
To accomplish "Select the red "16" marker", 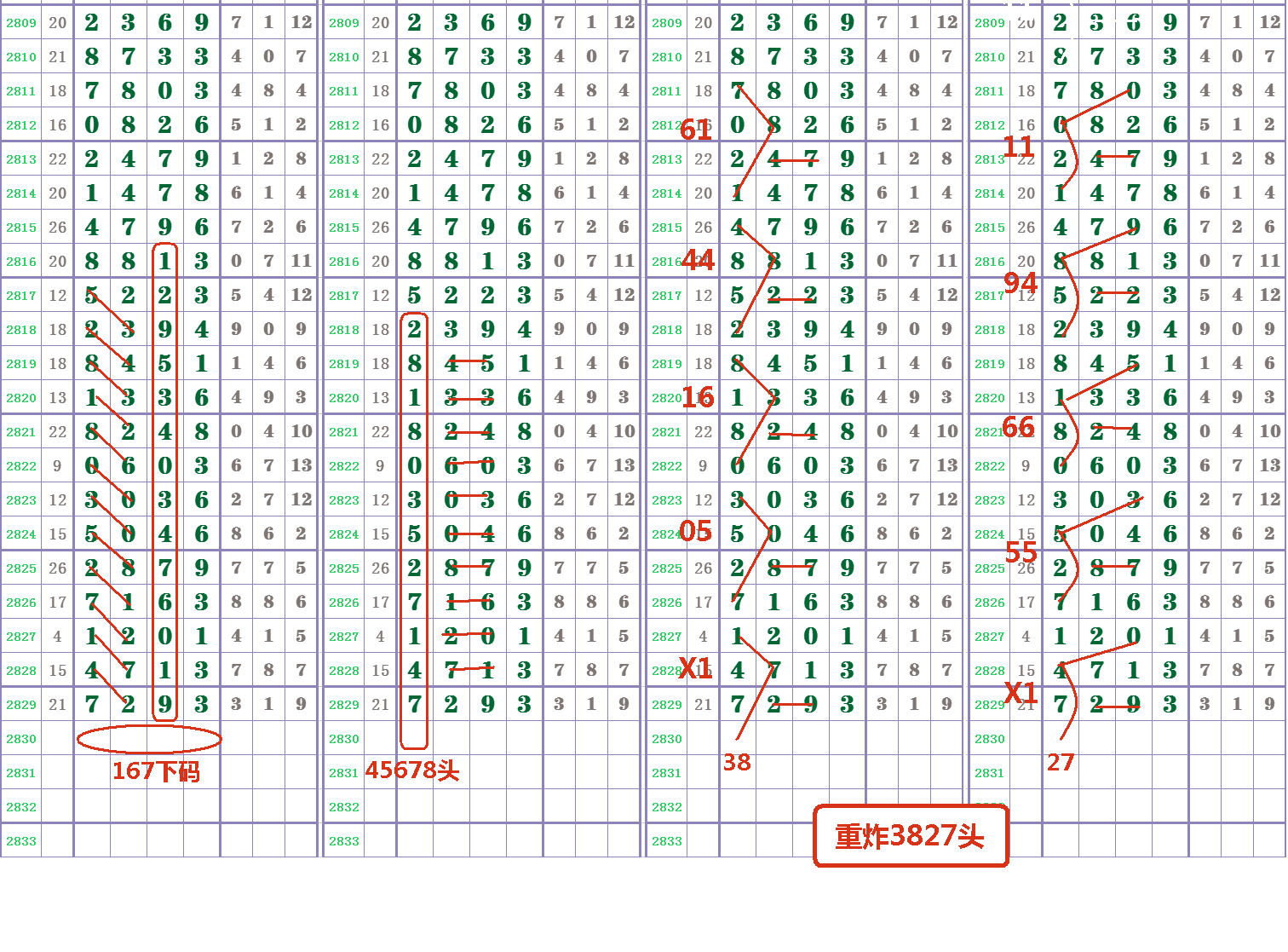I will 697,397.
